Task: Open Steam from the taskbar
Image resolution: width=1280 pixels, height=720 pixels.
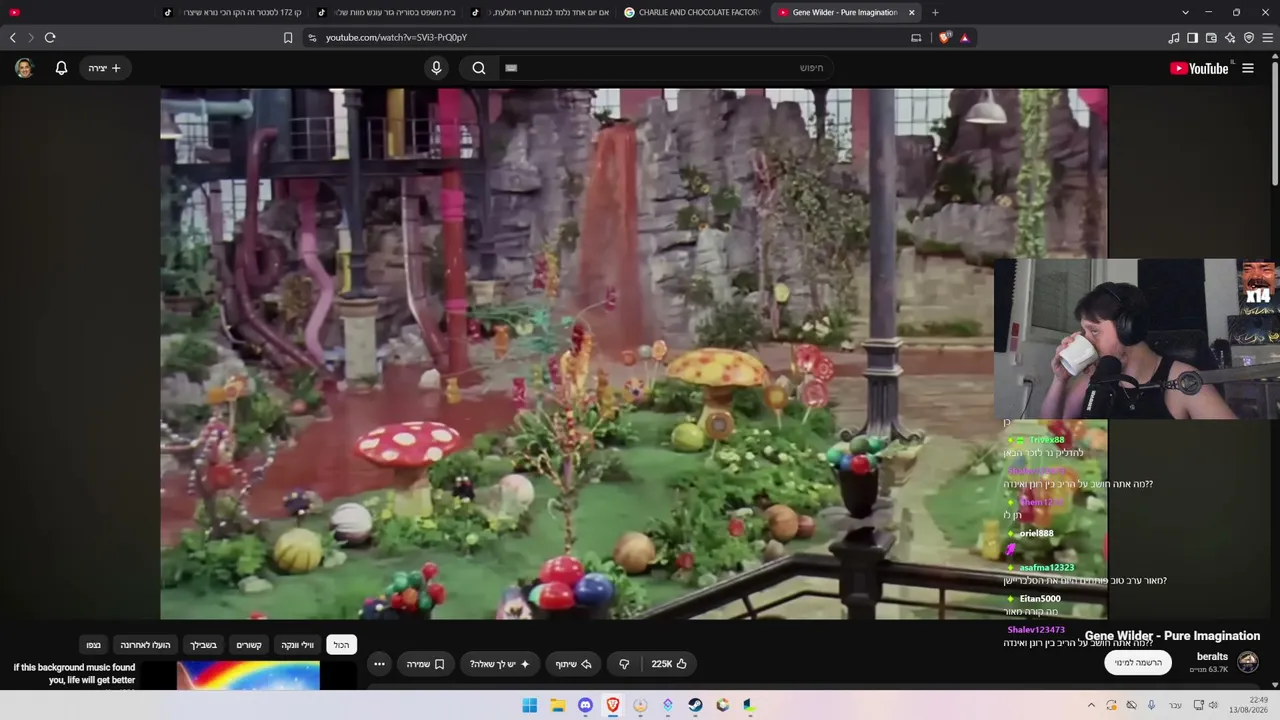Action: click(695, 705)
